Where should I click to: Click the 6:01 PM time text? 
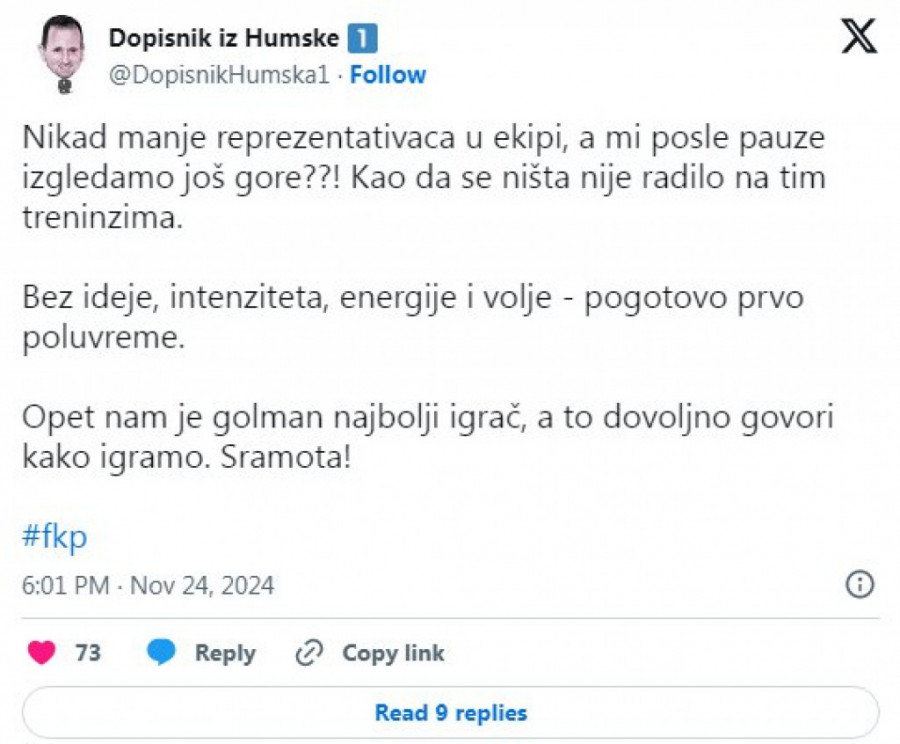(66, 585)
